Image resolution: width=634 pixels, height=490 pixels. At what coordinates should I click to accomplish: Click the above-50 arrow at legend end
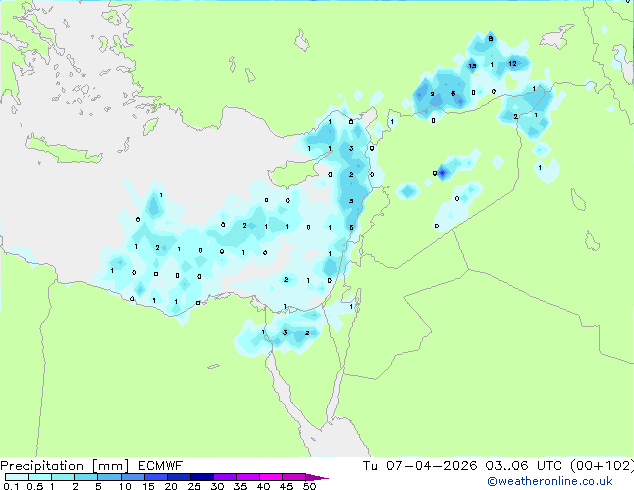tap(317, 477)
